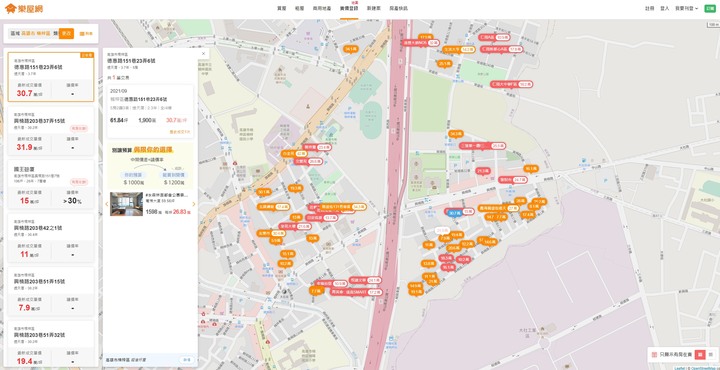The height and width of the screenshot is (370, 720).
Task: Select the listing card priced 31.9 萬/坪
Action: point(51,131)
